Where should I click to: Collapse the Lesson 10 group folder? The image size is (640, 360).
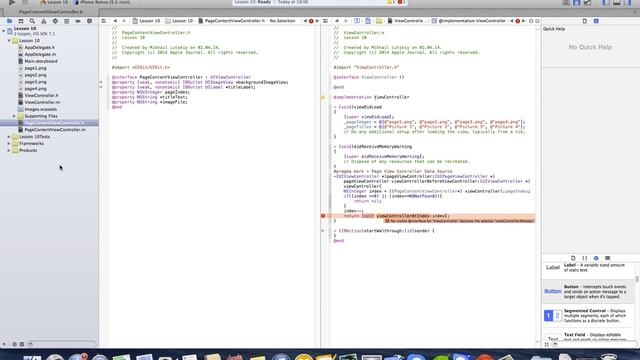[x=9, y=41]
